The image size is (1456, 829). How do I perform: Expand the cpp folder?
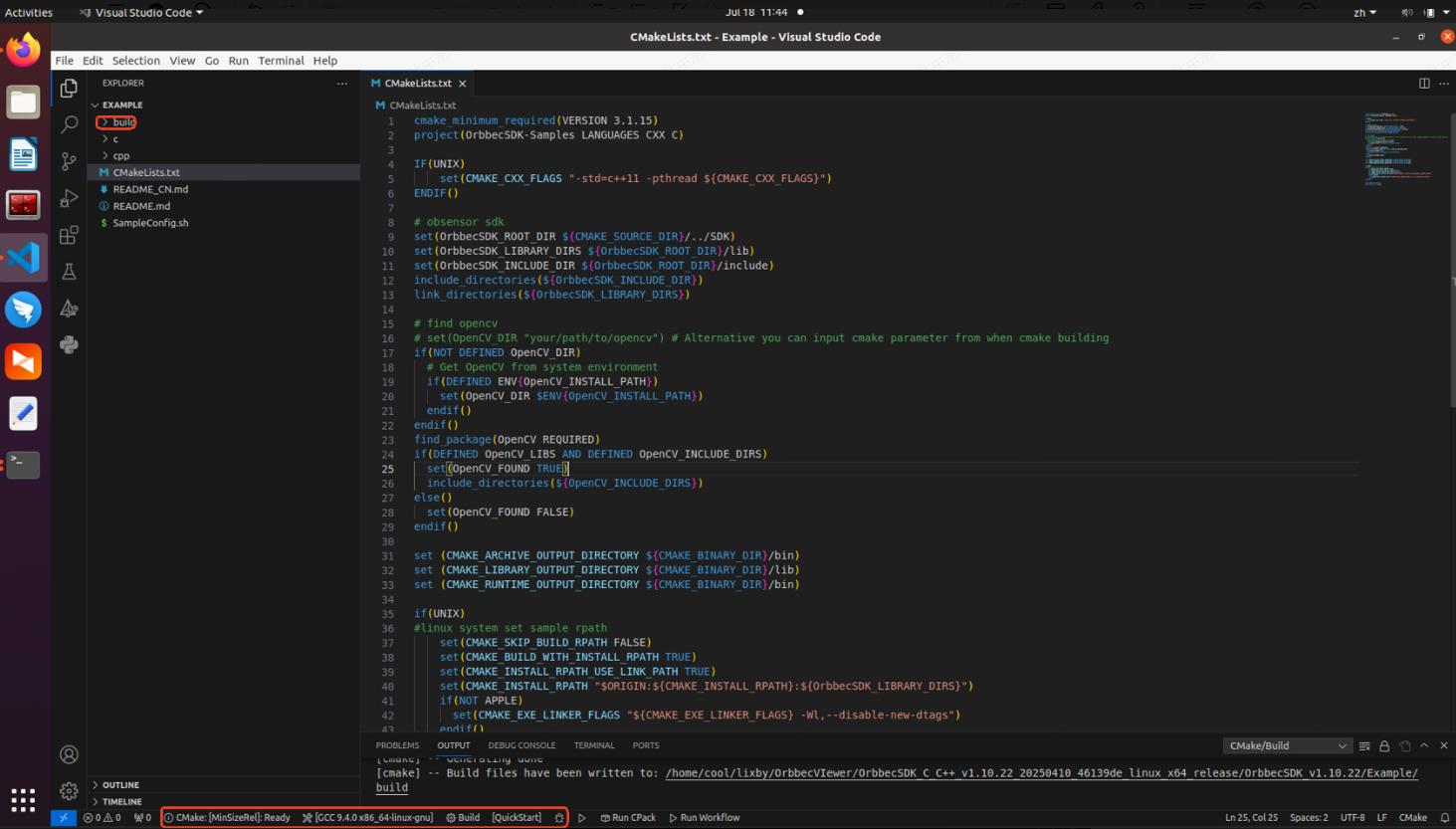click(x=120, y=156)
